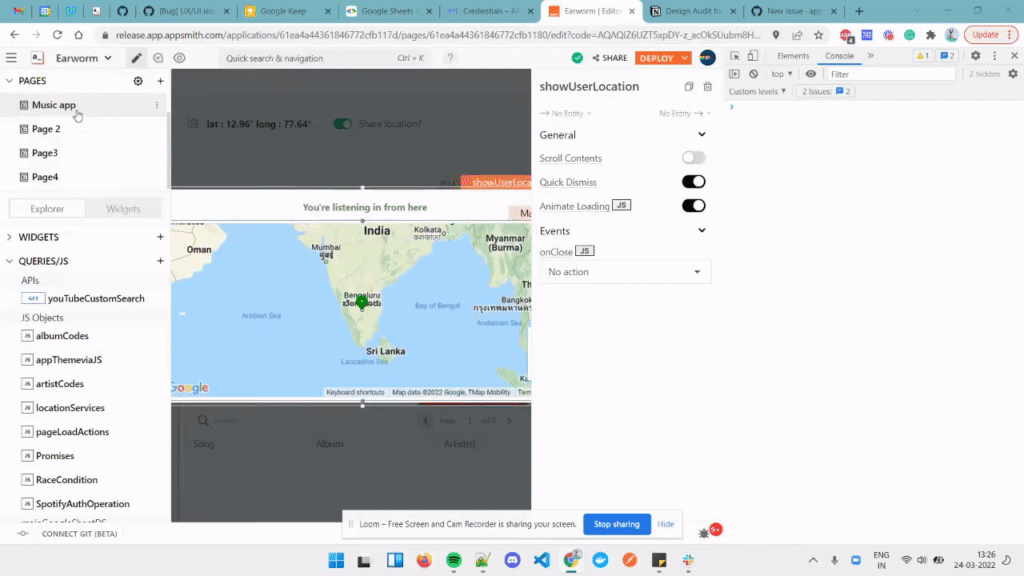Add new query or JS object
The image size is (1024, 576).
(160, 261)
